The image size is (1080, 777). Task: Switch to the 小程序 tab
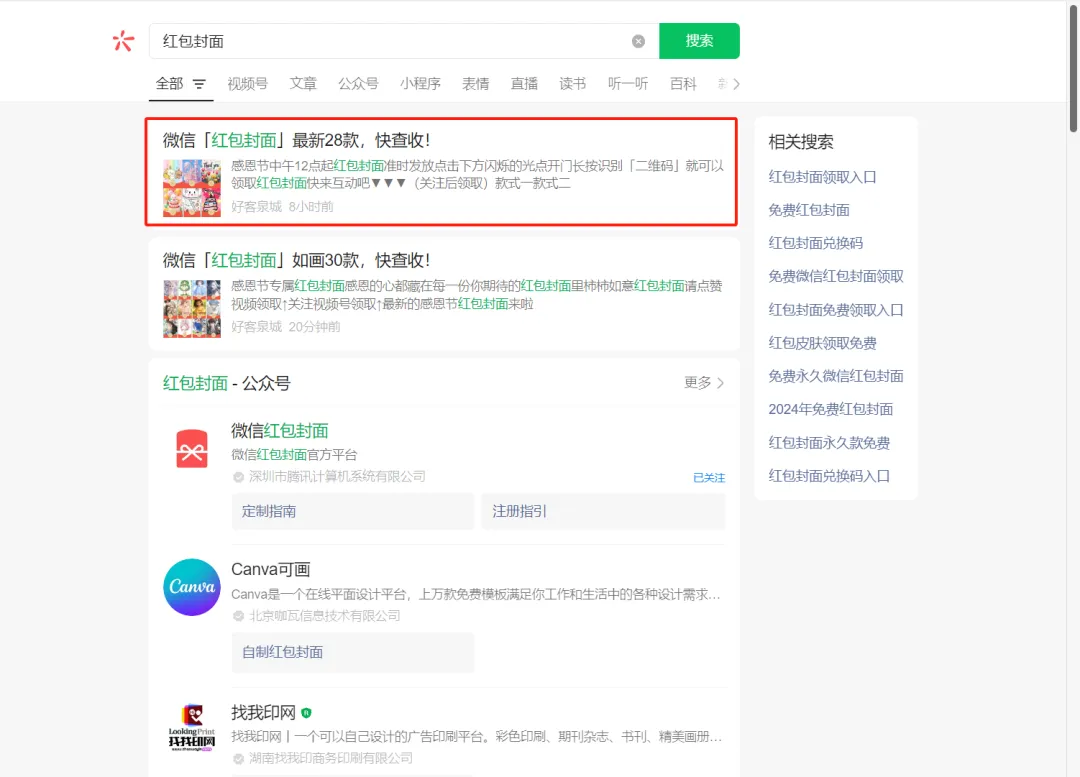(420, 84)
